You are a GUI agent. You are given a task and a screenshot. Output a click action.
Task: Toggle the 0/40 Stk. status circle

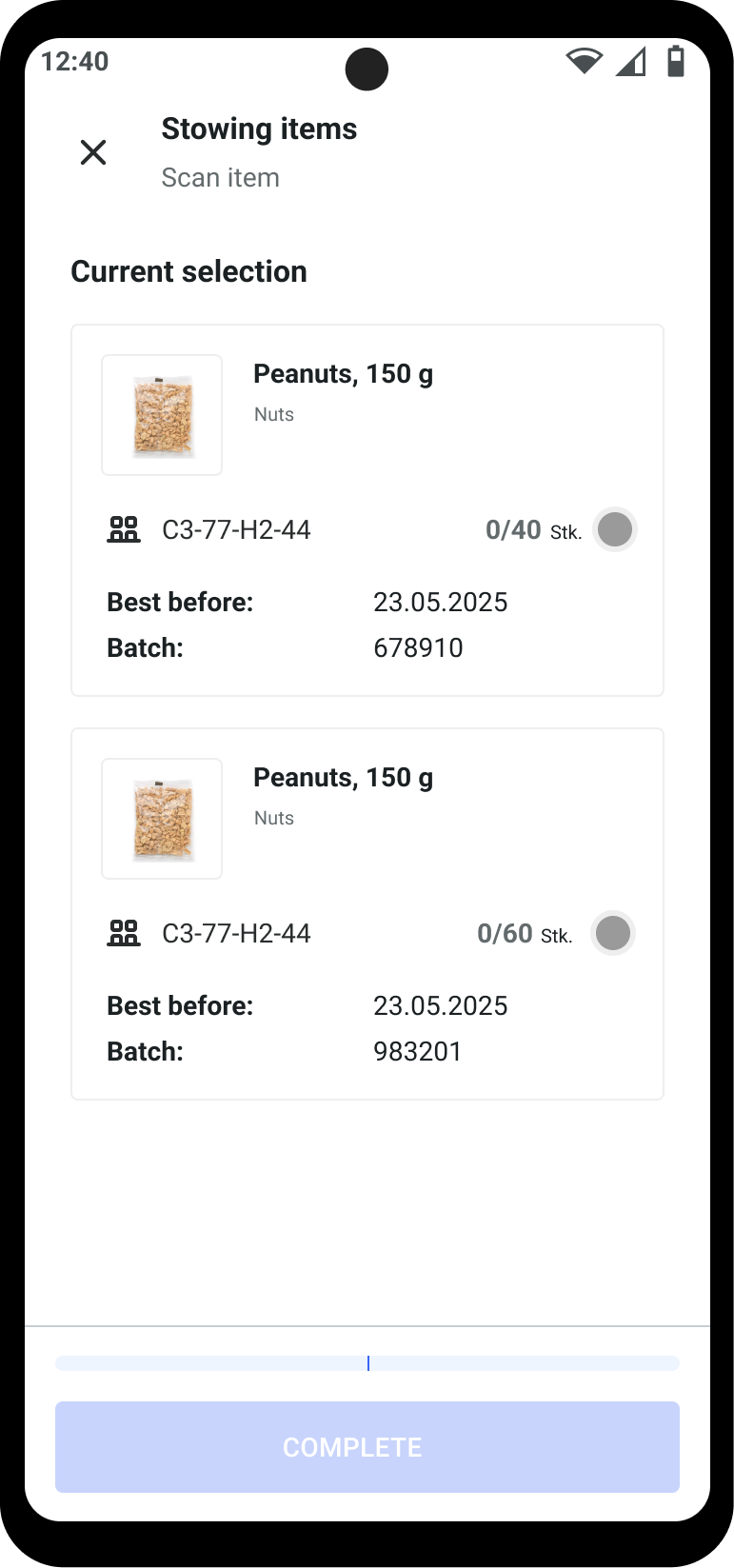615,529
